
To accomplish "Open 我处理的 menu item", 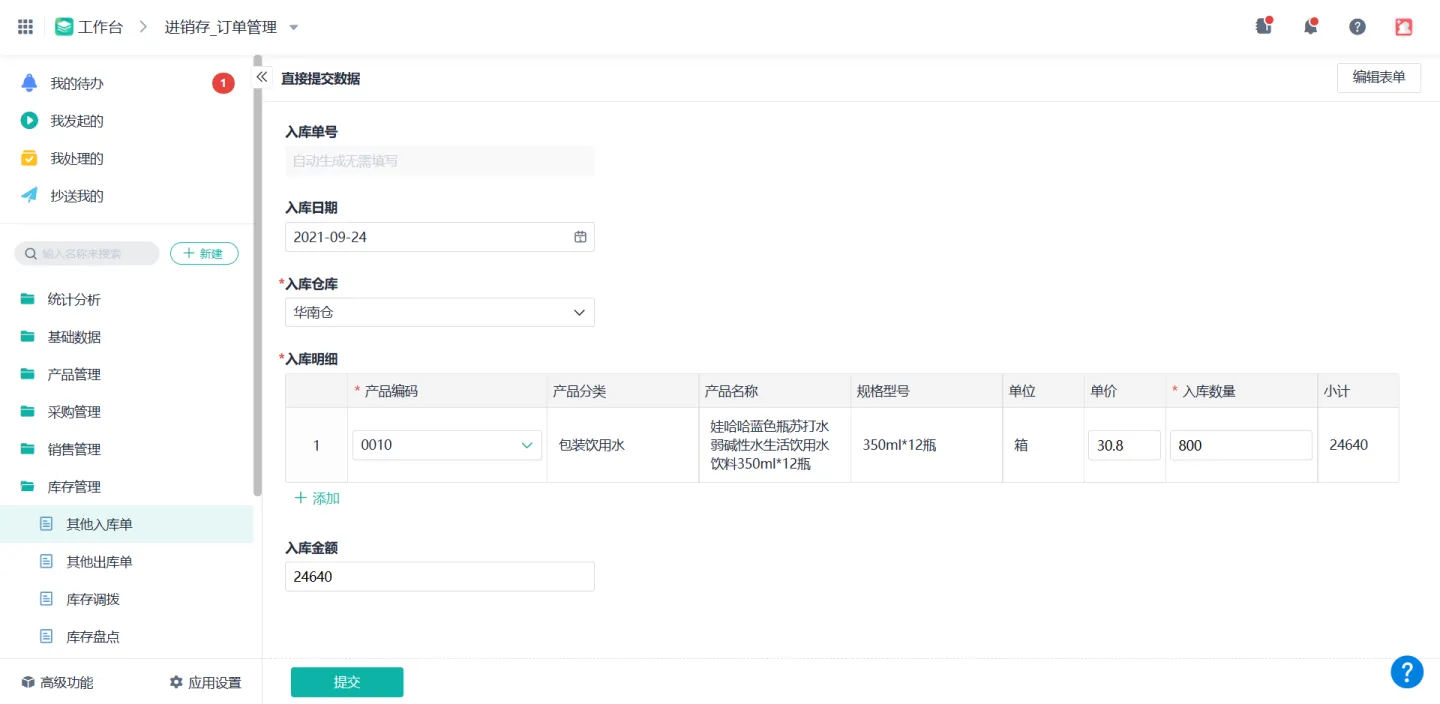I will pos(126,158).
